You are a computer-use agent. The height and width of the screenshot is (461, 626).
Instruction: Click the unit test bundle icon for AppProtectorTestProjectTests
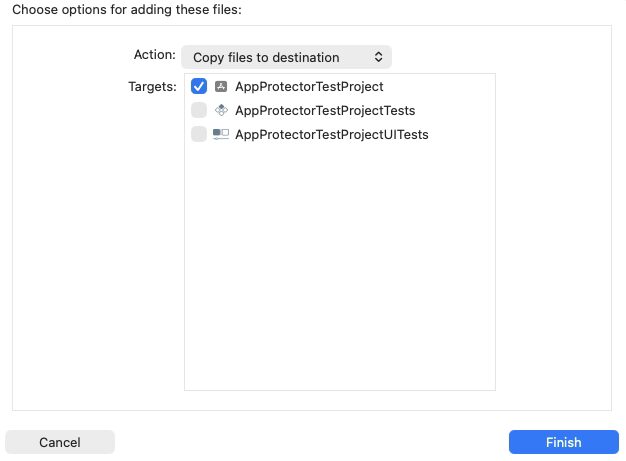pyautogui.click(x=221, y=110)
